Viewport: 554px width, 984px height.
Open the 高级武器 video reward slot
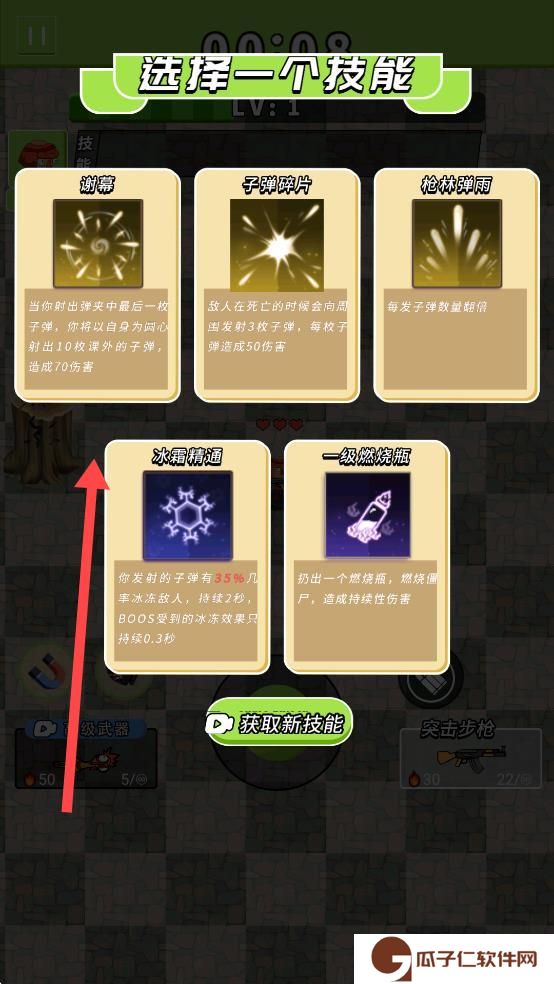85,754
